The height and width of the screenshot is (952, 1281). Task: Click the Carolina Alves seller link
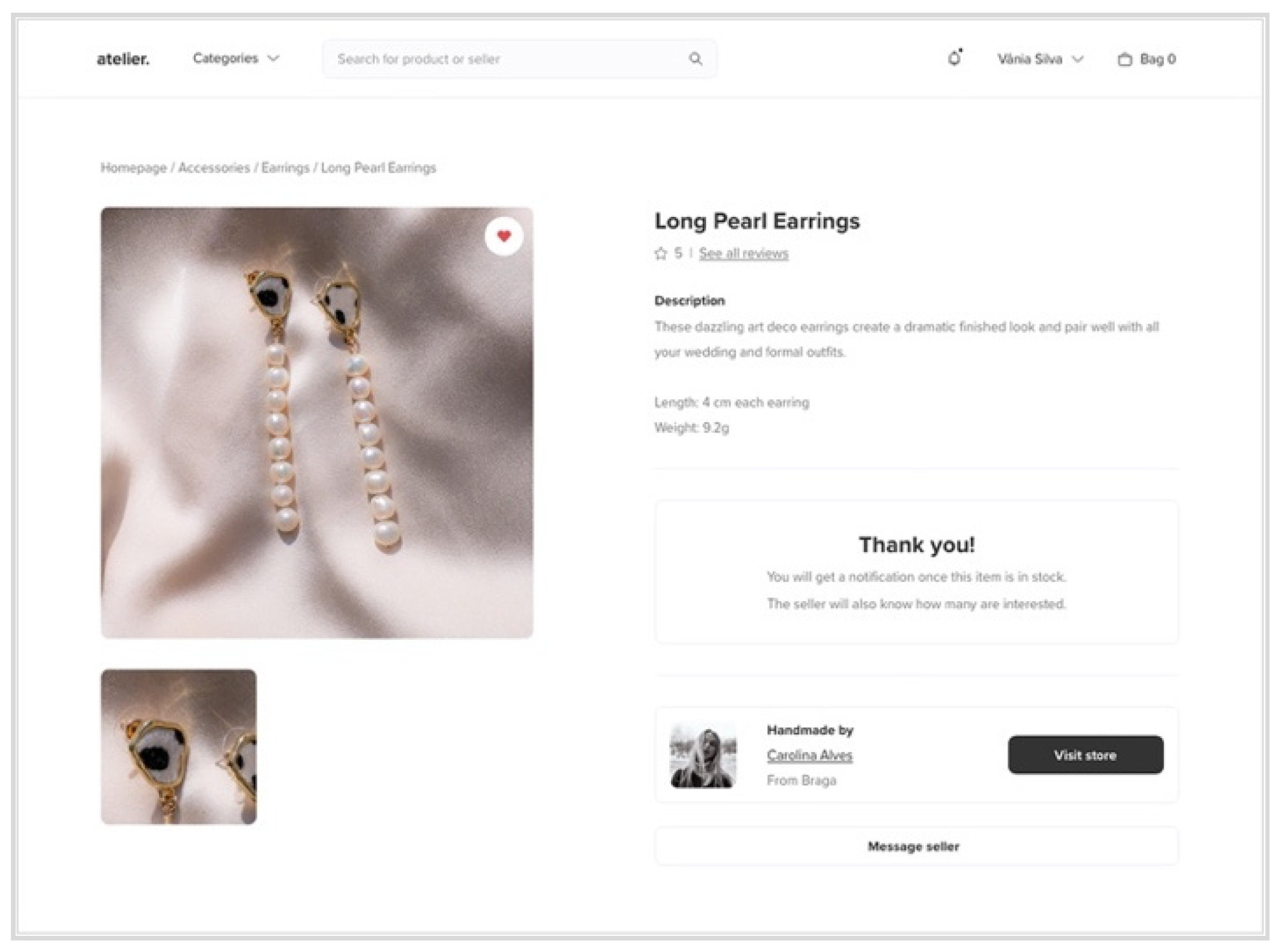coord(810,755)
